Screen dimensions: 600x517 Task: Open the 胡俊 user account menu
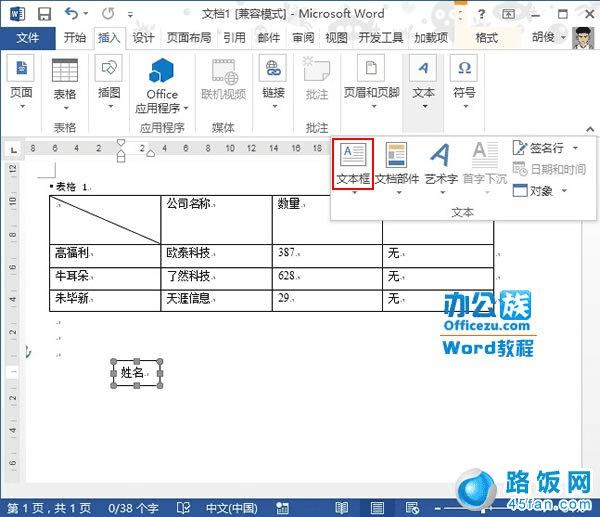[548, 37]
